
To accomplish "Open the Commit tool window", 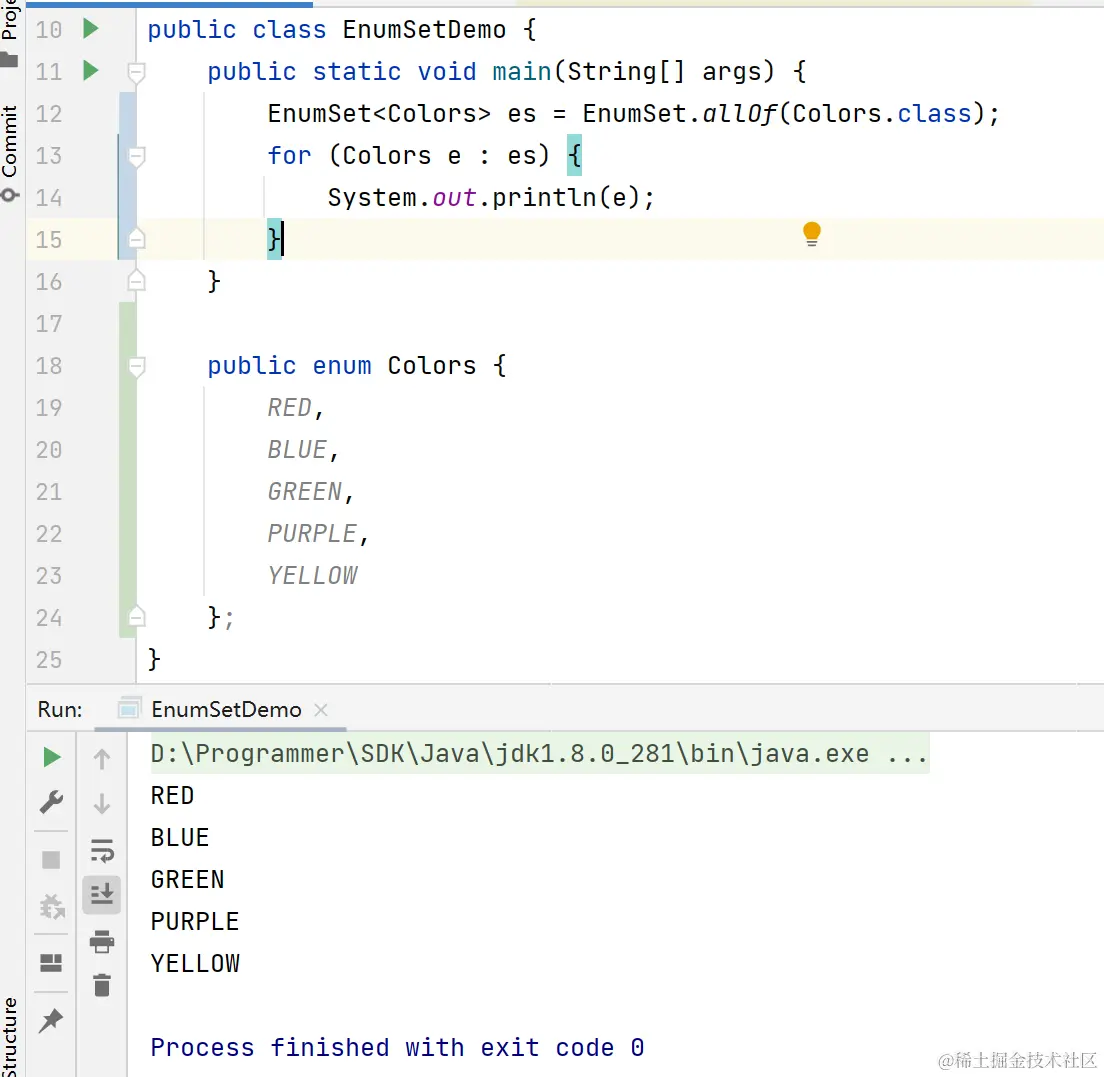I will click(x=10, y=152).
